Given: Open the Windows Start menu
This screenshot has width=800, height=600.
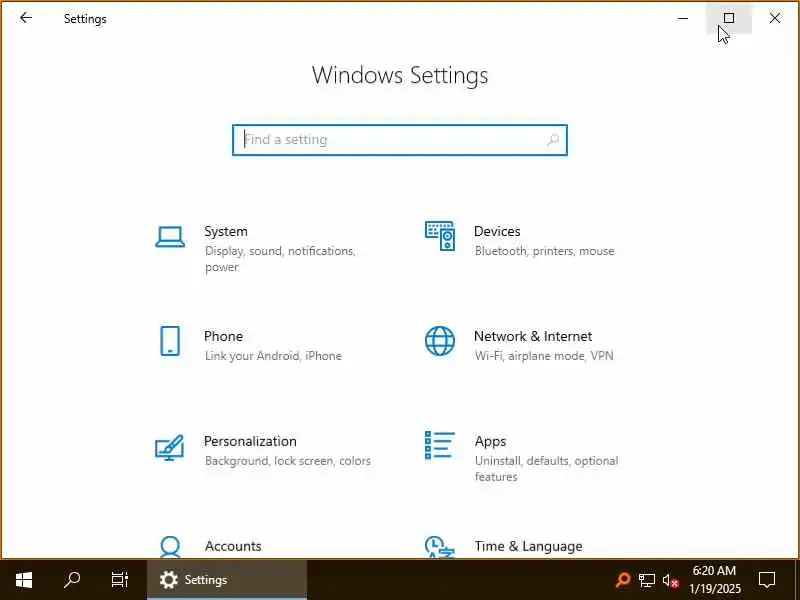Looking at the screenshot, I should click(24, 580).
